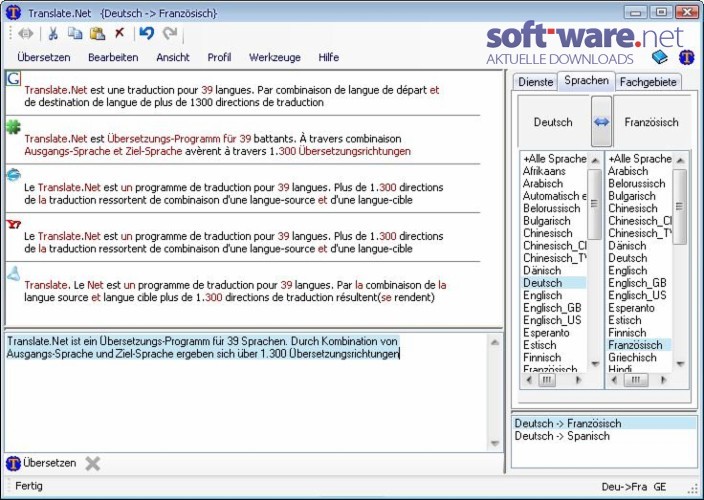Select Französisch in target language list
The height and width of the screenshot is (500, 704).
point(639,345)
